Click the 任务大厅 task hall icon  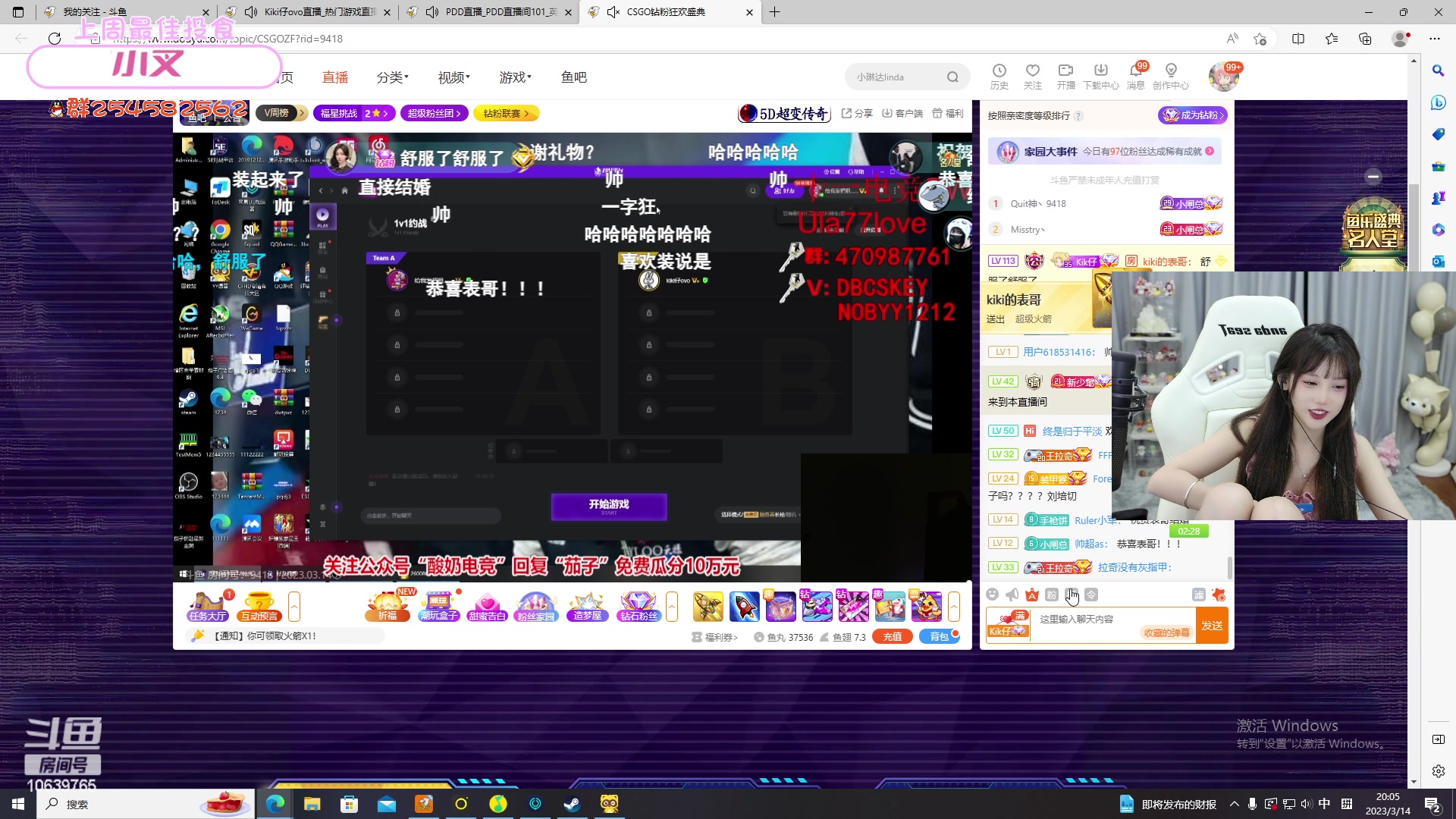[208, 606]
